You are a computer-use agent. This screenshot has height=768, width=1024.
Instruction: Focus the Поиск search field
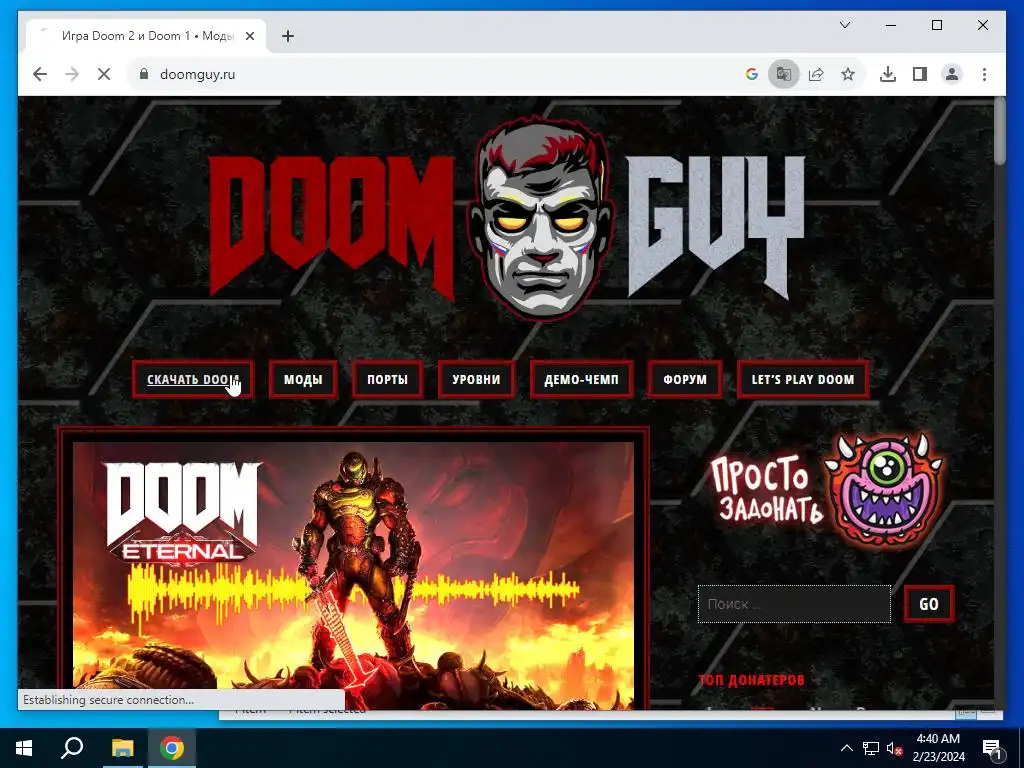coord(794,603)
